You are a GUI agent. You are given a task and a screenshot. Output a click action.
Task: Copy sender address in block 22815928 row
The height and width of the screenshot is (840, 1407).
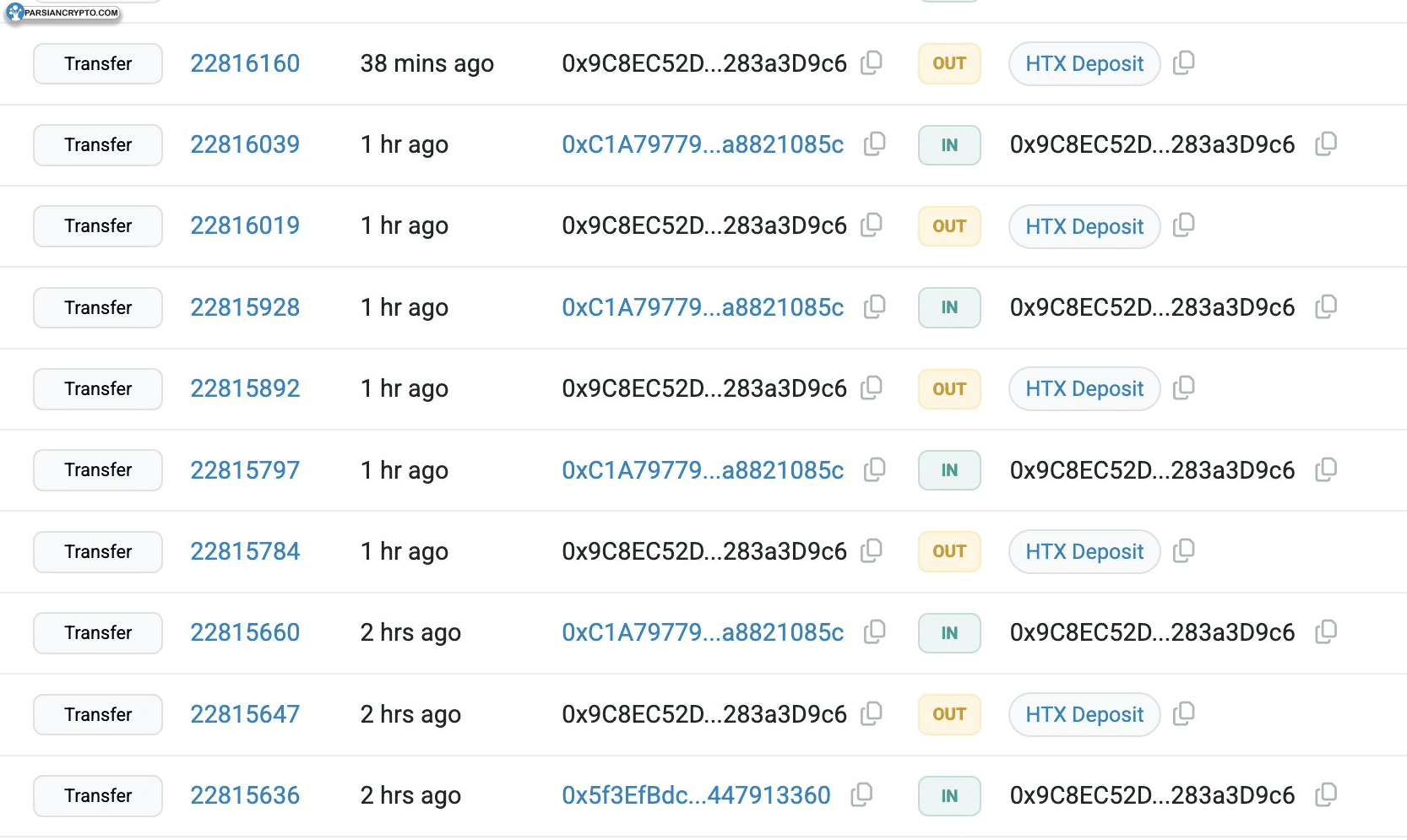tap(875, 307)
